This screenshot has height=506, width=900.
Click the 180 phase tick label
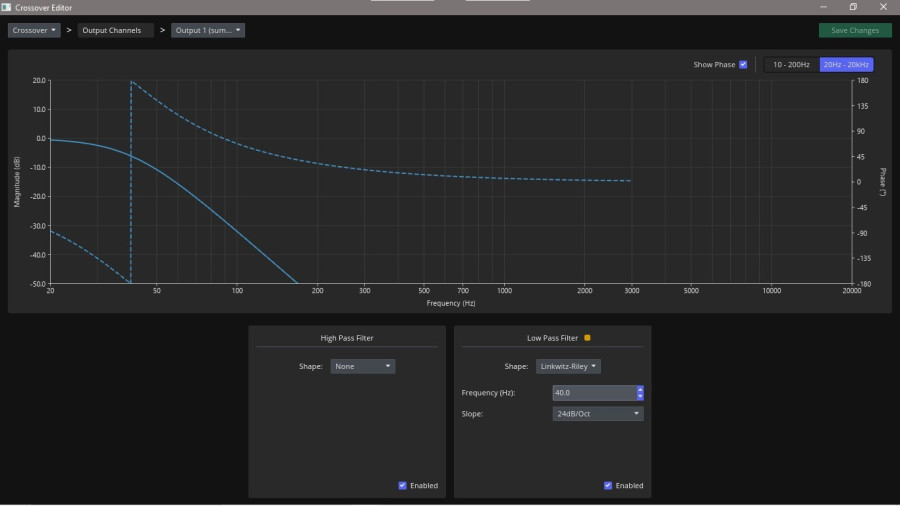click(x=863, y=81)
